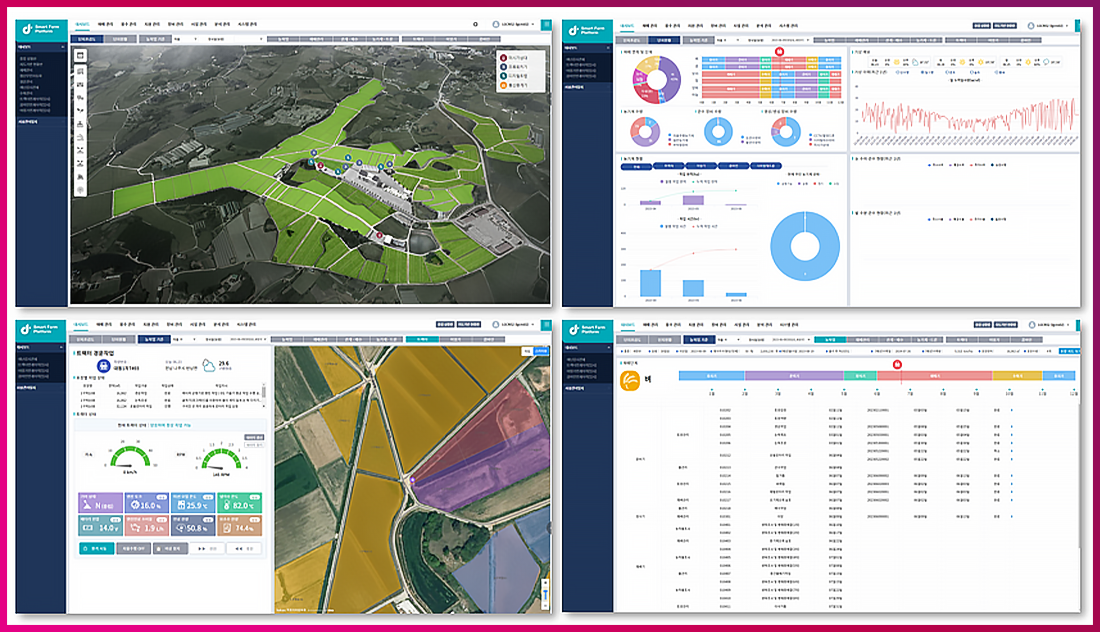This screenshot has height=632, width=1100.
Task: Select the first dark blue pill tab under machinery status
Action: click(637, 167)
